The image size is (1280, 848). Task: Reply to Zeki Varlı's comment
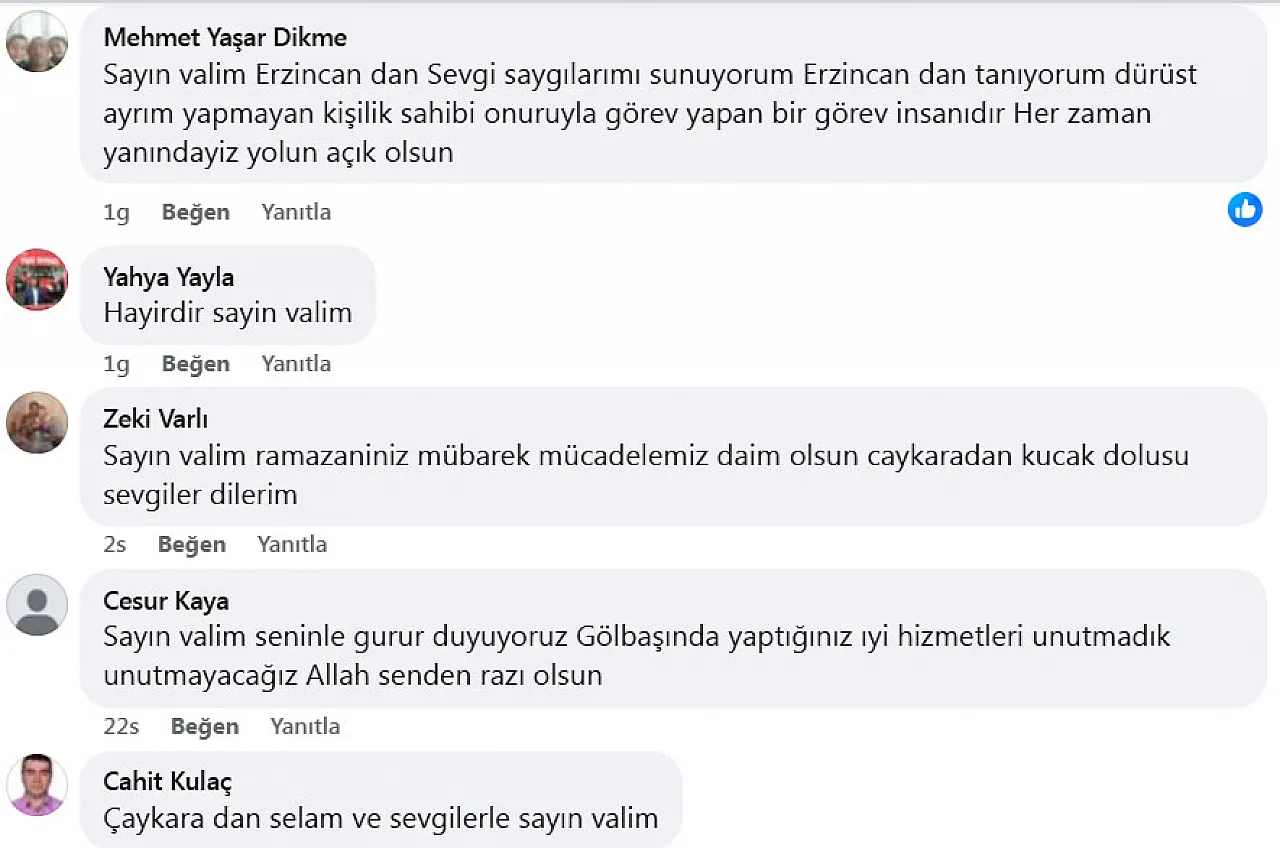point(292,544)
